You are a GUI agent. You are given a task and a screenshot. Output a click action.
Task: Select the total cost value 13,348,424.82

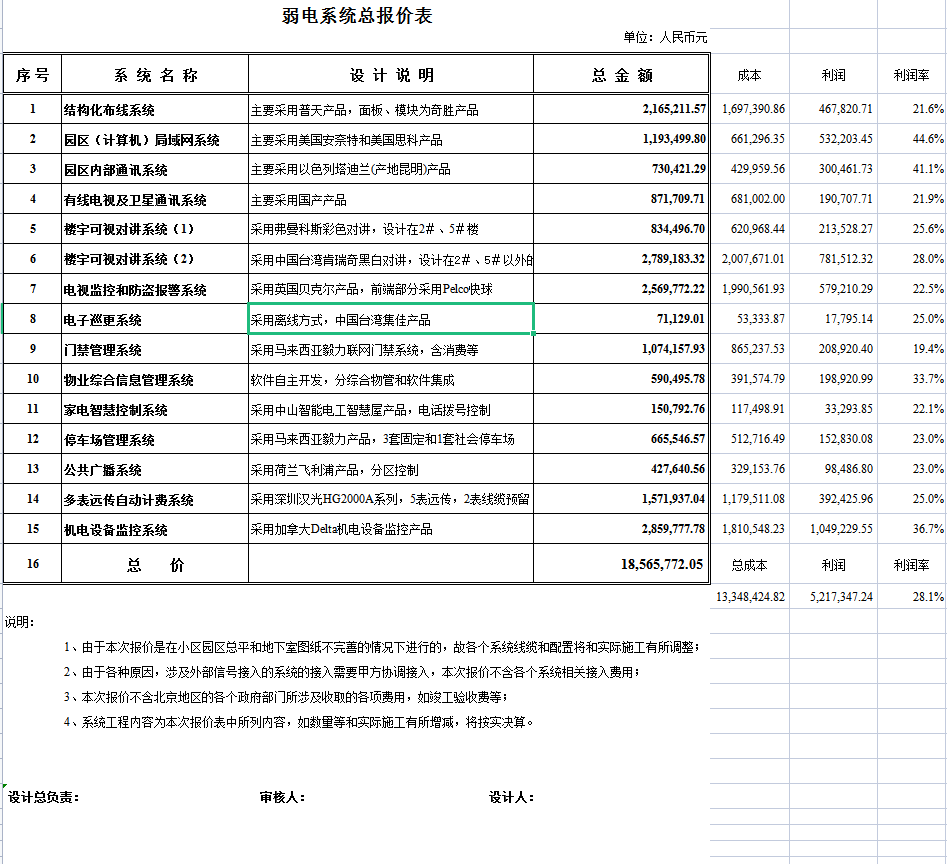pyautogui.click(x=749, y=597)
